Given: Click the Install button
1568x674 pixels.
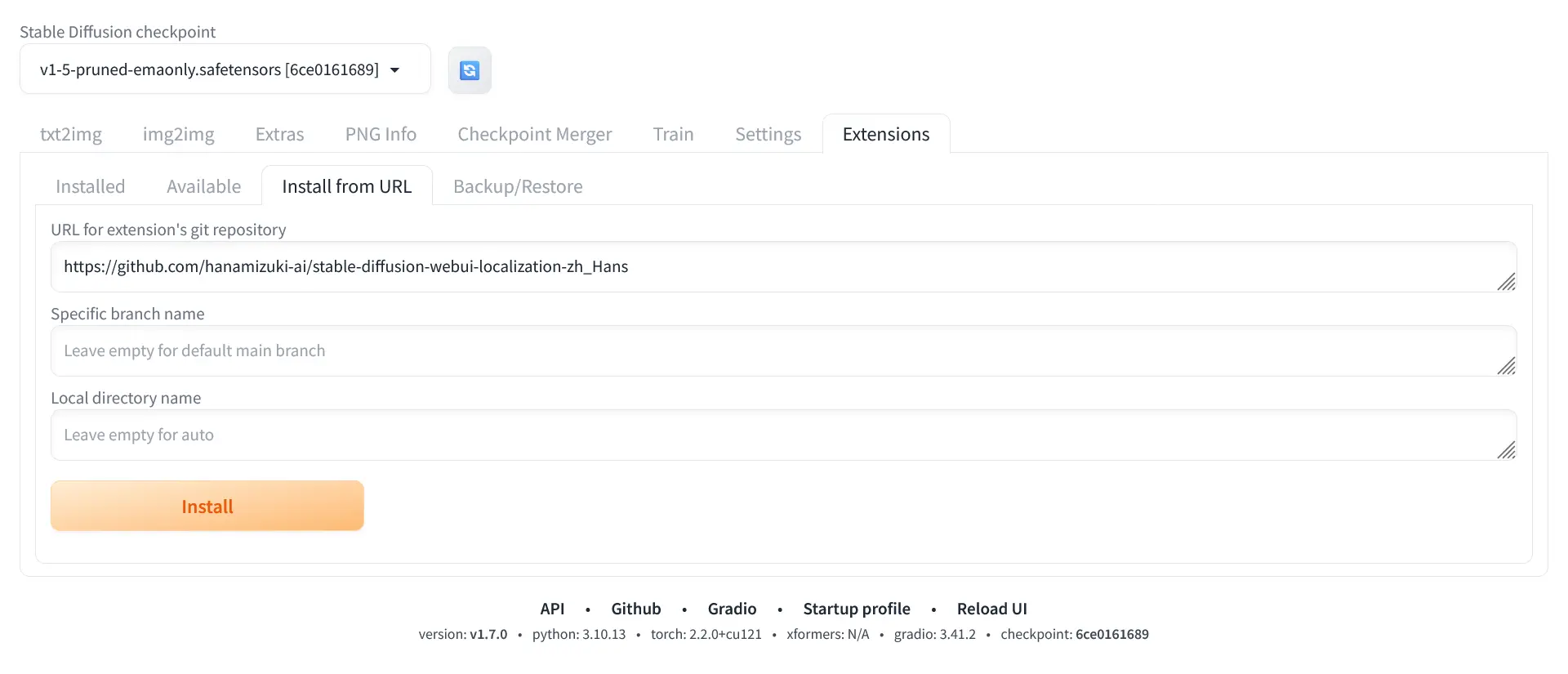Looking at the screenshot, I should (x=207, y=507).
